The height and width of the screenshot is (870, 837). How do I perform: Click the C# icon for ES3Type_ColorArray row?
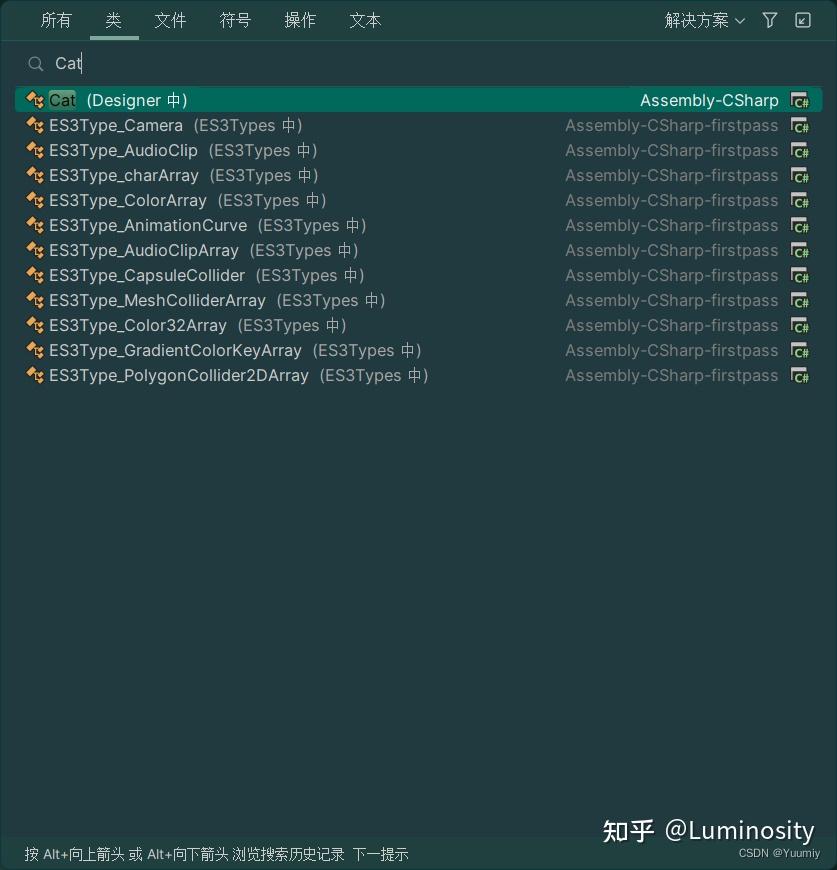pos(799,200)
